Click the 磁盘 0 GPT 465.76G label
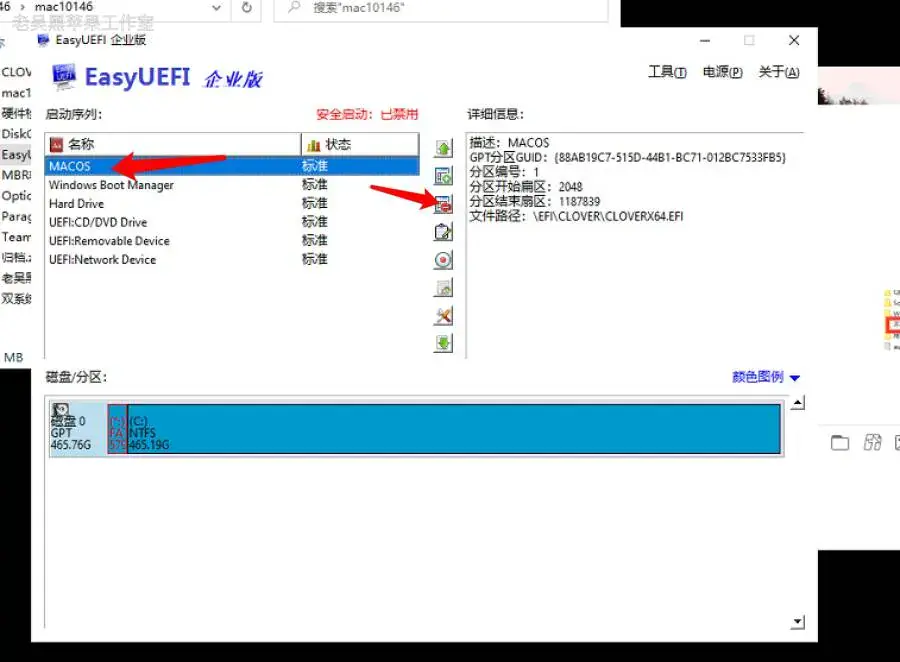 71,433
